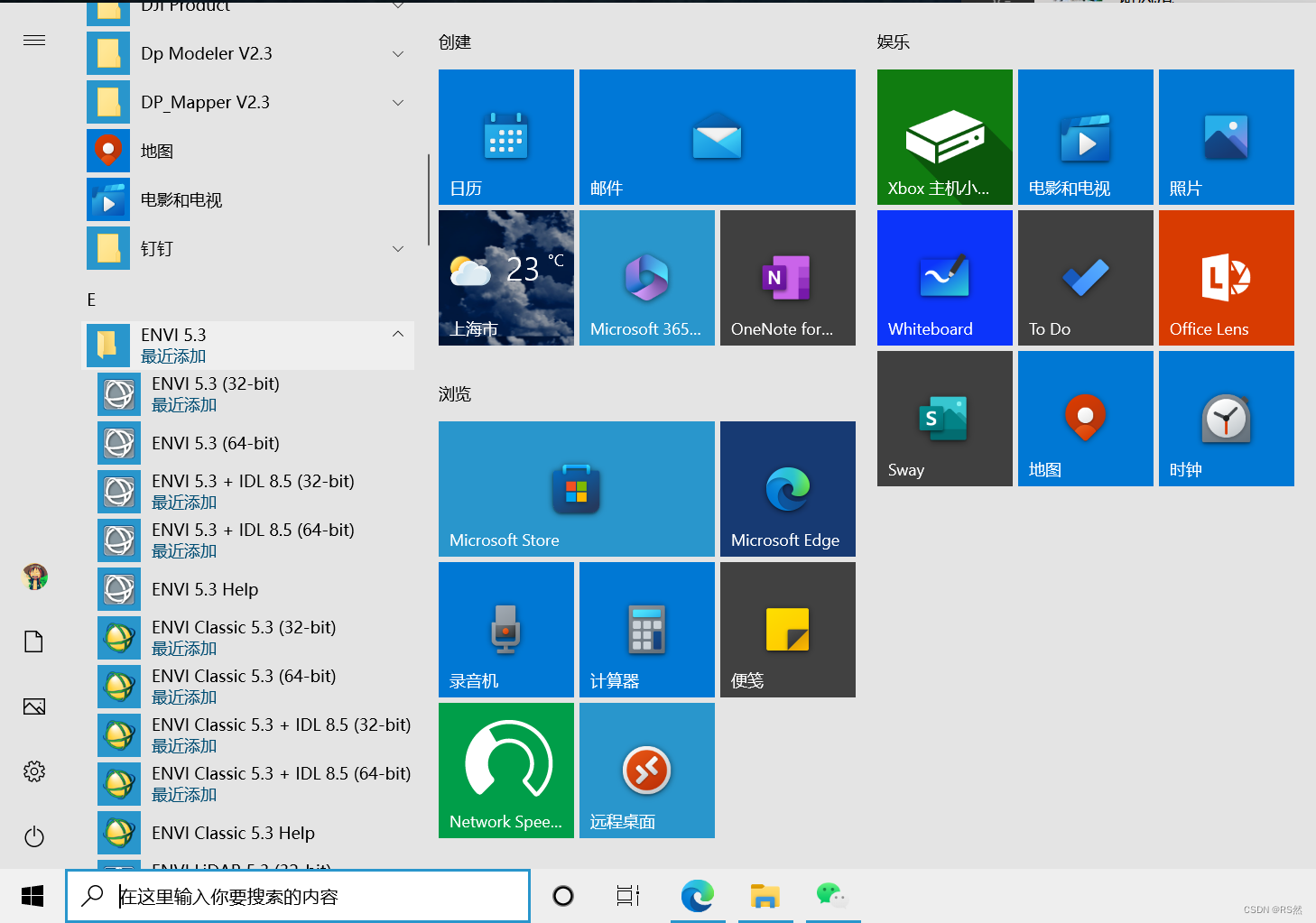This screenshot has width=1316, height=923.
Task: Open 地图 in the app list
Action: point(248,151)
